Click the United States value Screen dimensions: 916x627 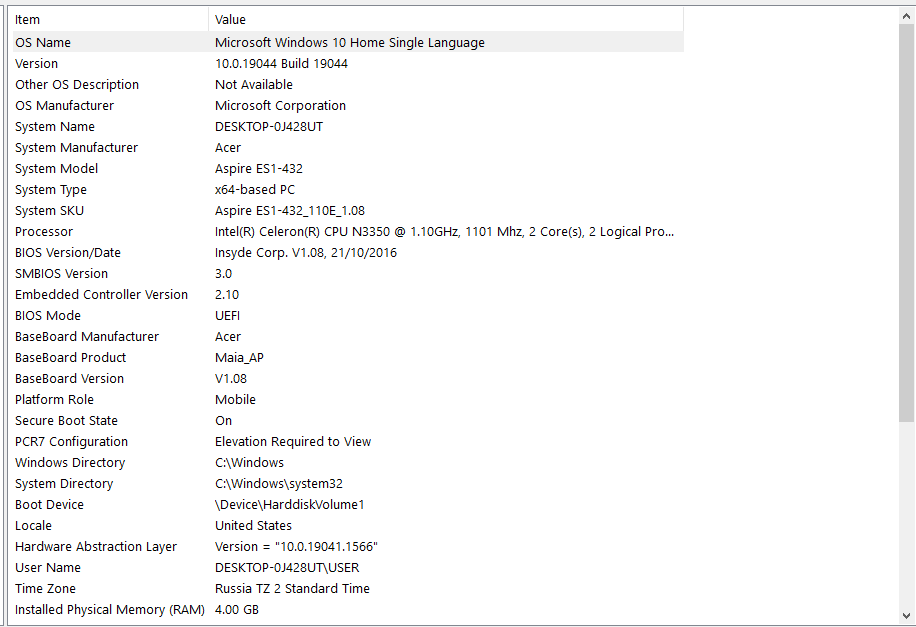(x=254, y=526)
